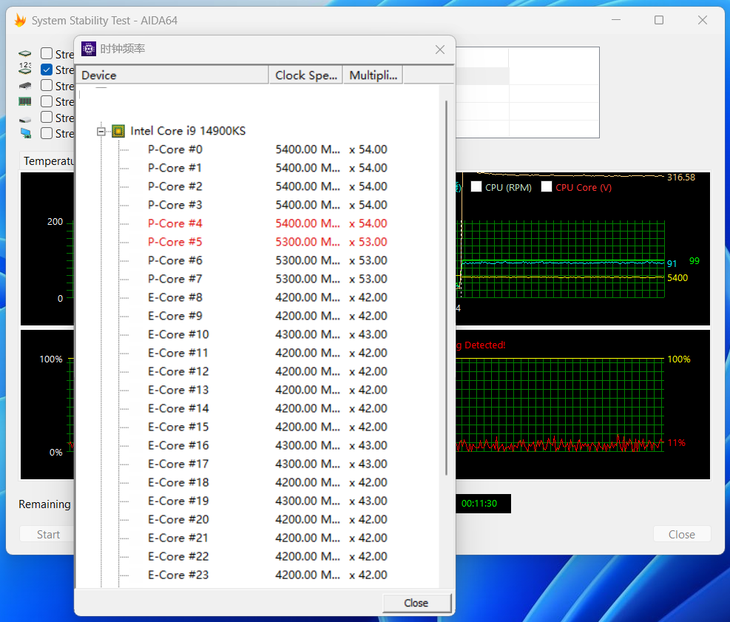Screen dimensions: 730x622
Task: Click the Start button in AIDA64
Action: 48,534
